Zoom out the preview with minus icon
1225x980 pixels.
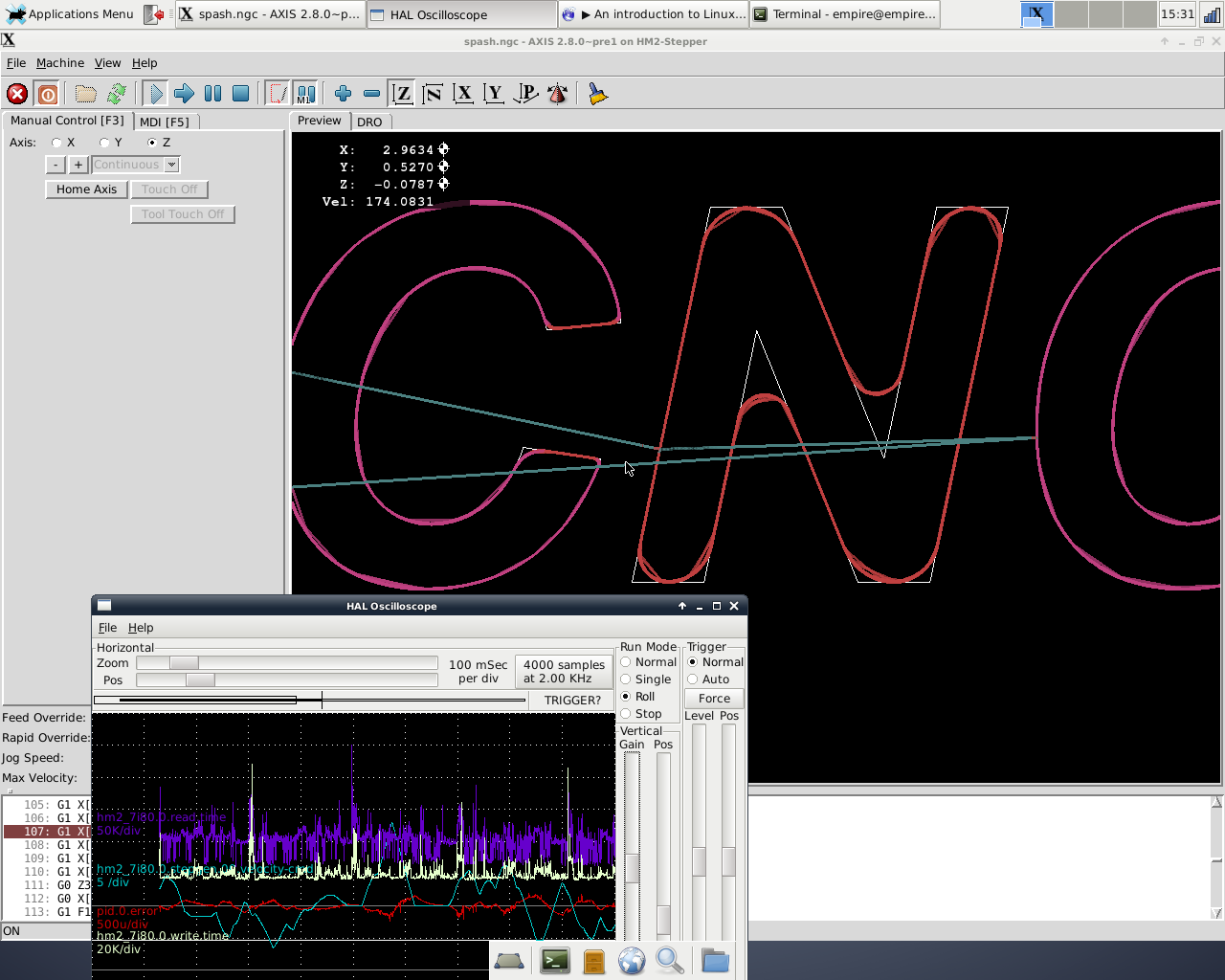click(371, 94)
